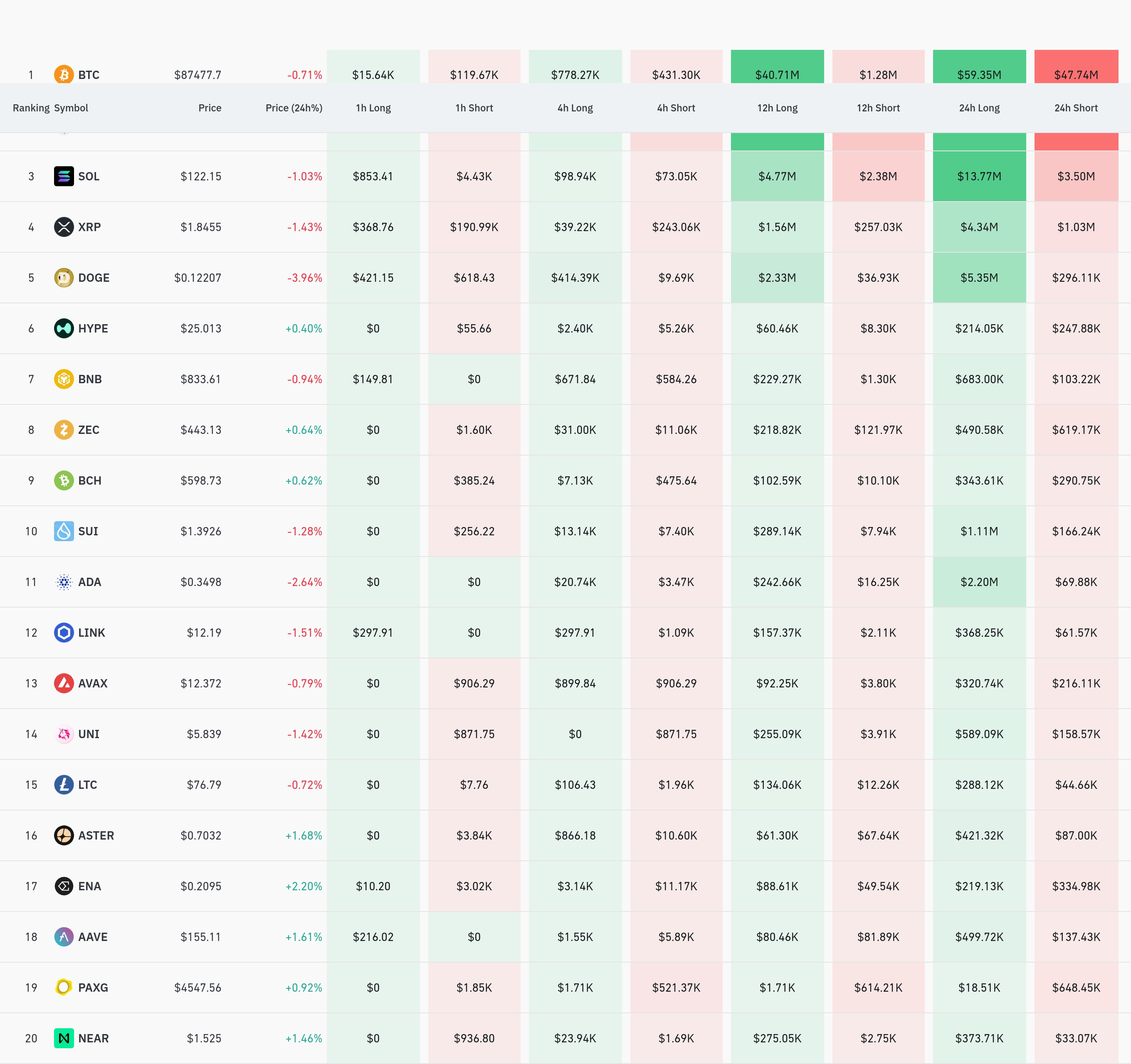Click the Zcash ZEC coin icon
The width and height of the screenshot is (1131, 1064).
tap(64, 429)
